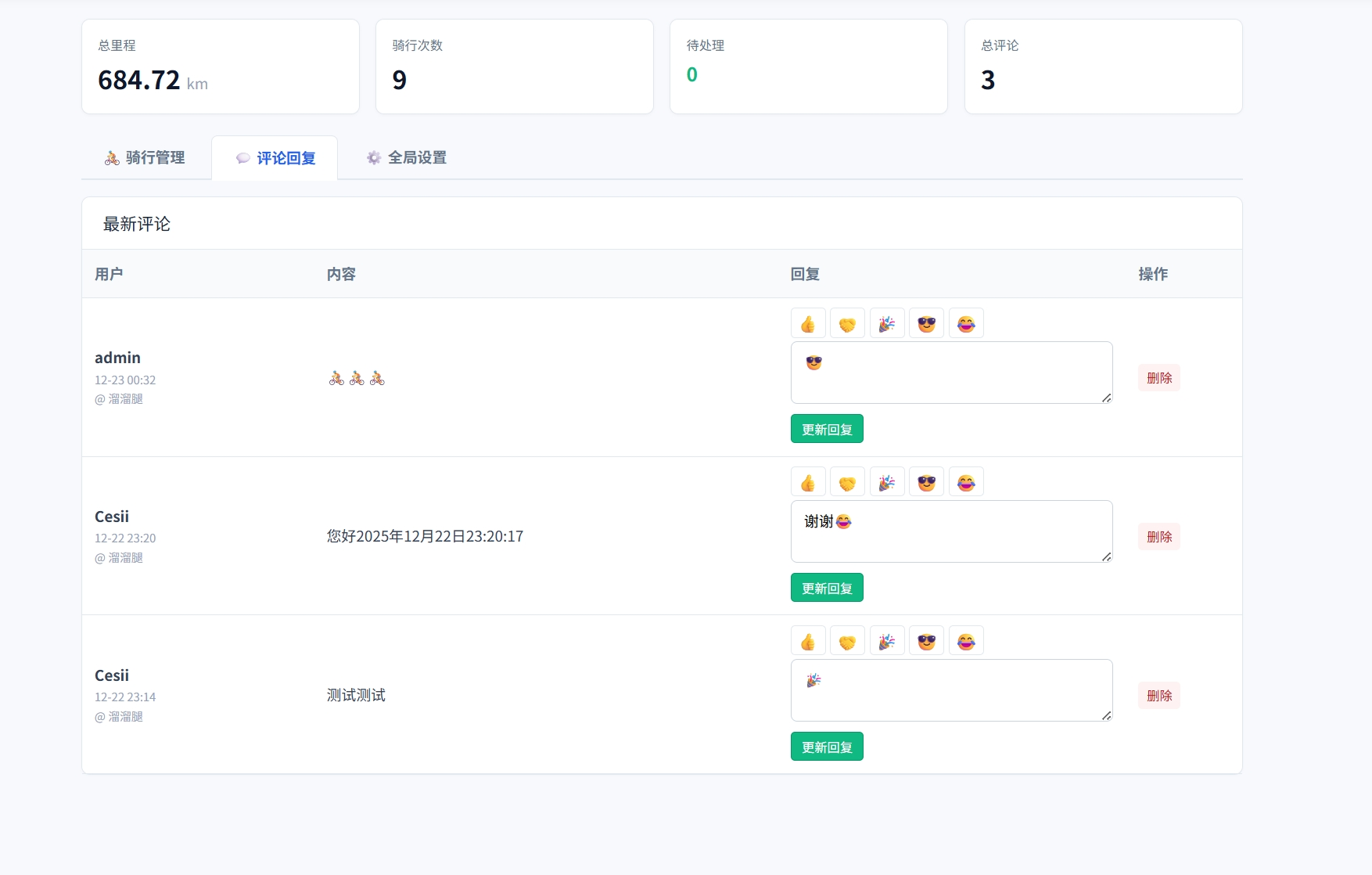This screenshot has width=1372, height=875.
Task: Update the reply containing 谢谢
Action: pyautogui.click(x=827, y=588)
